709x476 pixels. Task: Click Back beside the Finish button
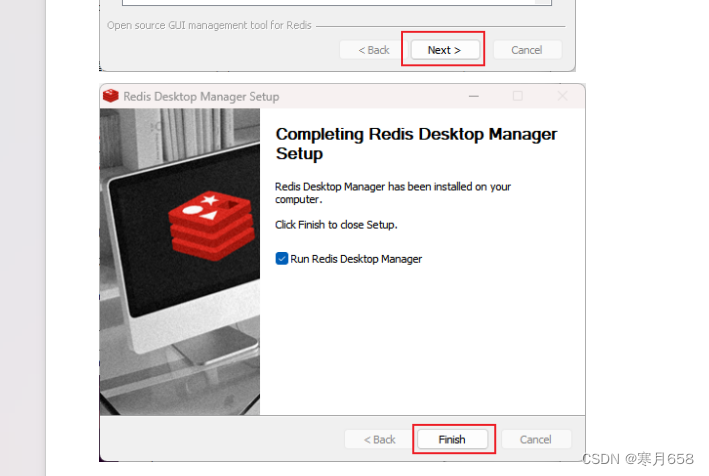tap(380, 439)
